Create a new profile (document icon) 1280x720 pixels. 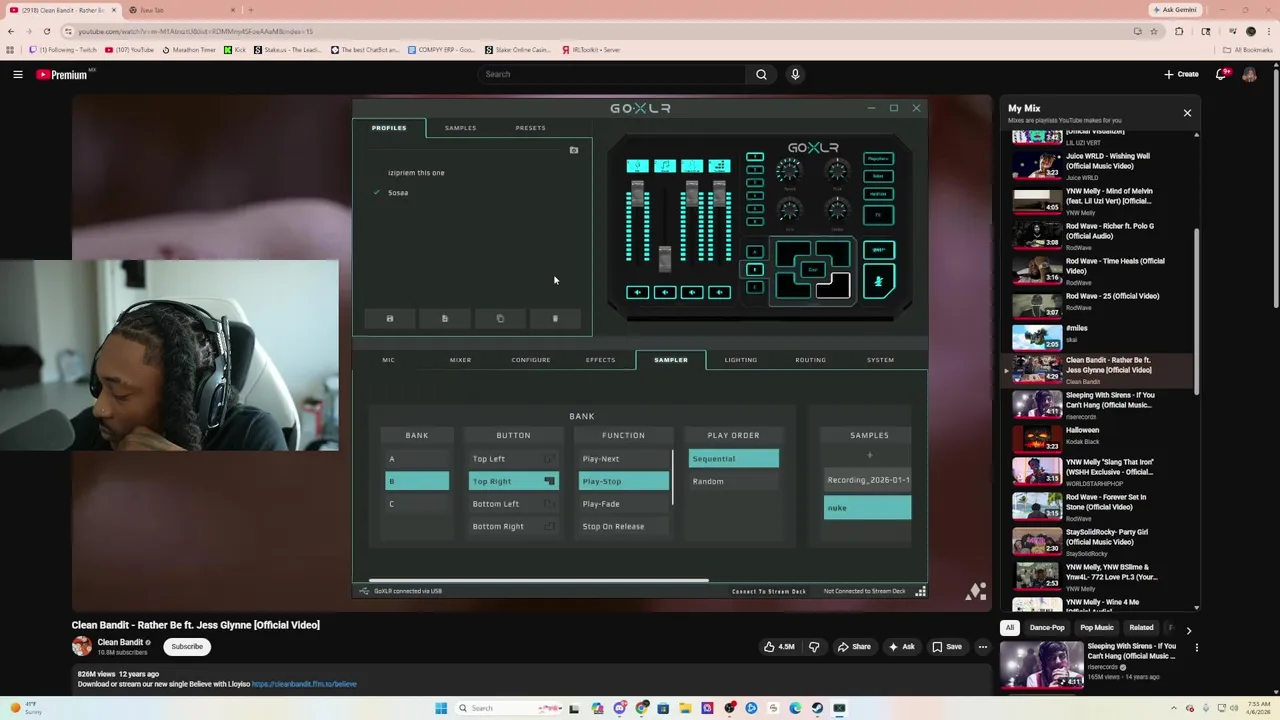pos(445,318)
